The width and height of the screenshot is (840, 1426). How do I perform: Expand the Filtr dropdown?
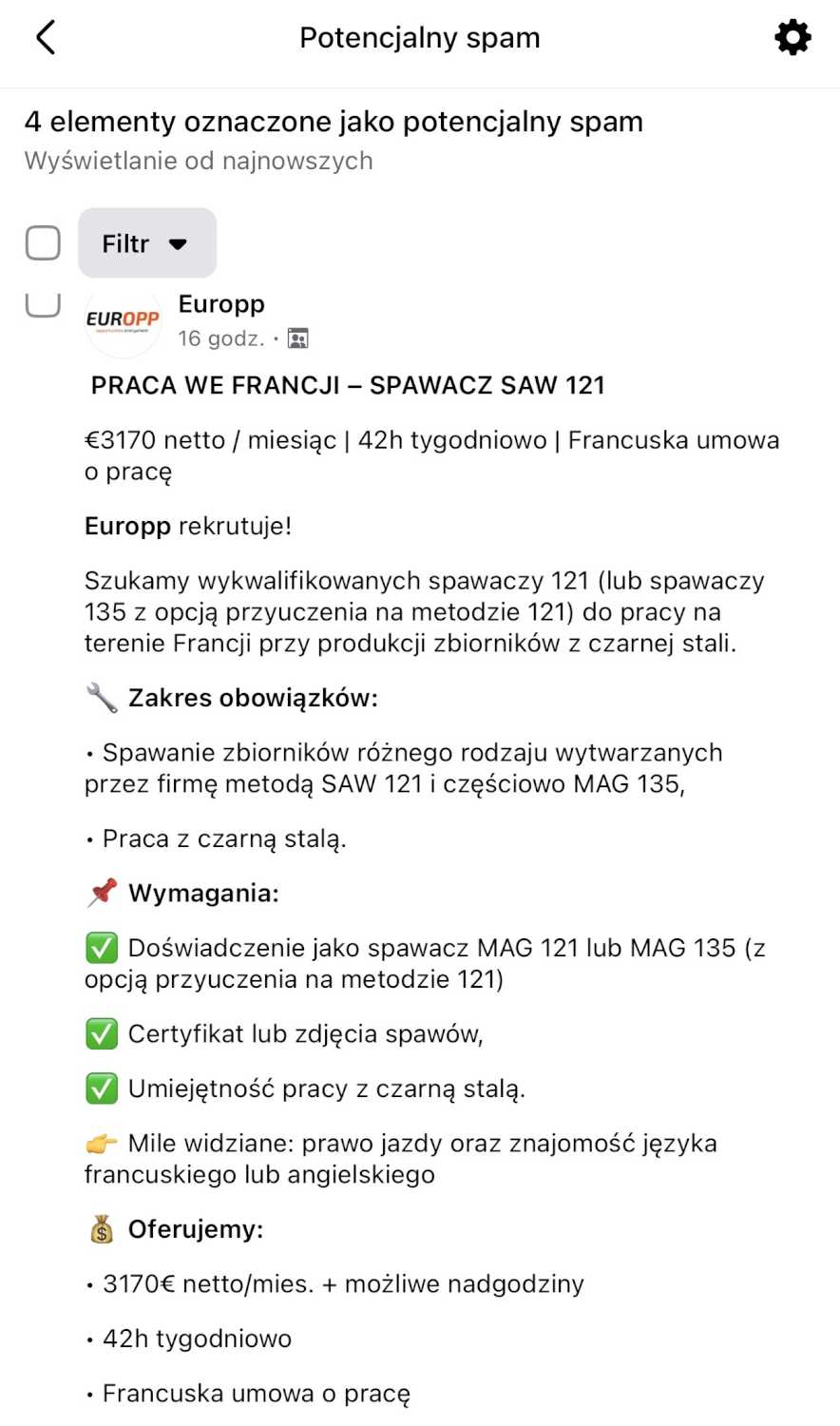tap(146, 243)
